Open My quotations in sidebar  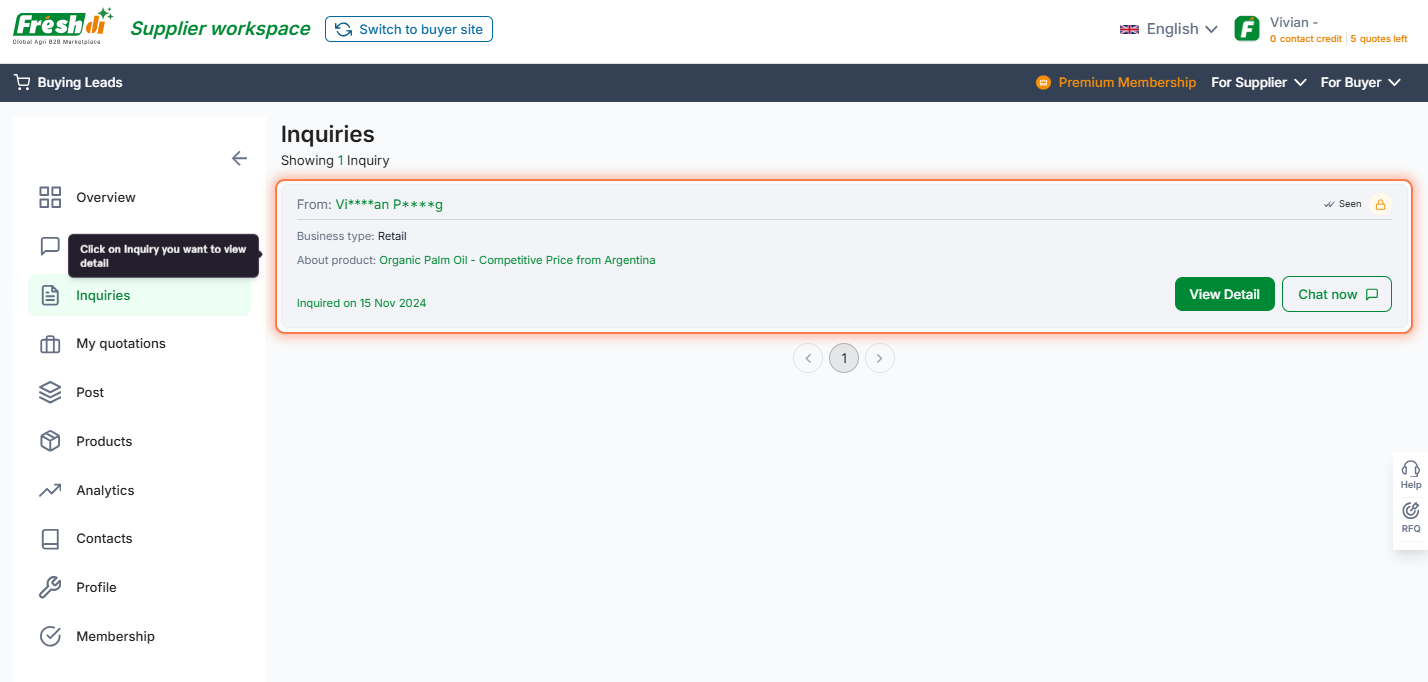(x=120, y=344)
